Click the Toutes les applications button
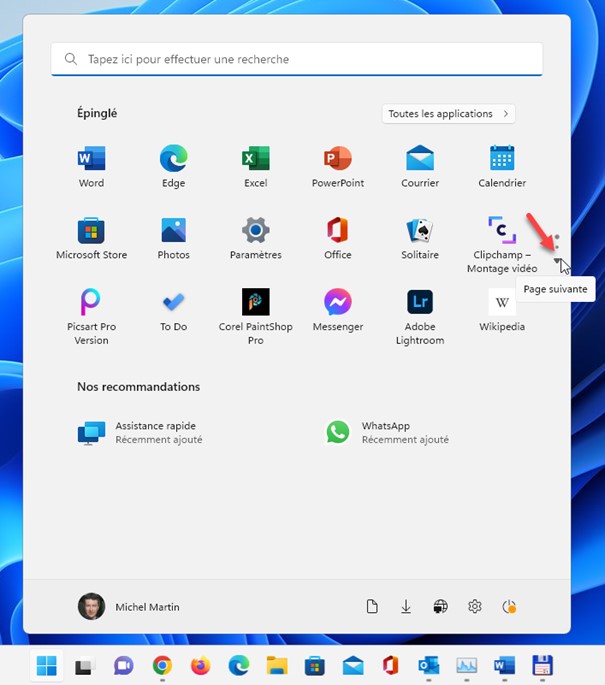Screen dimensions: 605x685 coord(448,114)
